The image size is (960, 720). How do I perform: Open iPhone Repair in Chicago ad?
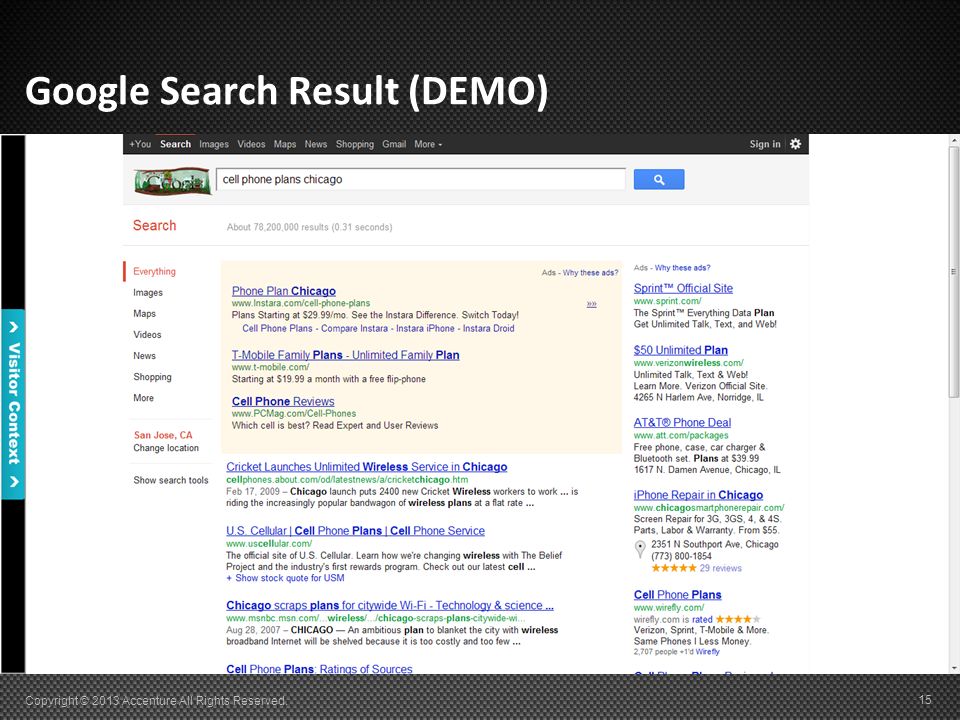point(699,495)
